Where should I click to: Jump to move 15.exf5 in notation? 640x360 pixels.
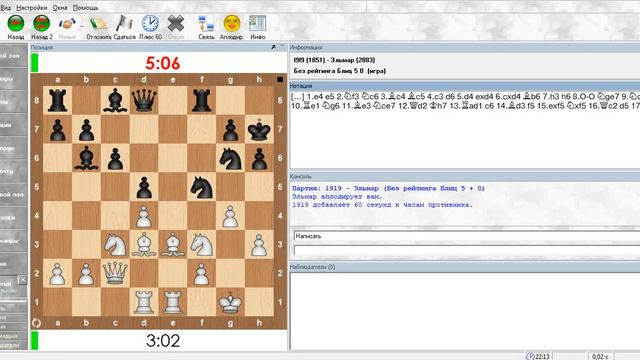click(552, 106)
